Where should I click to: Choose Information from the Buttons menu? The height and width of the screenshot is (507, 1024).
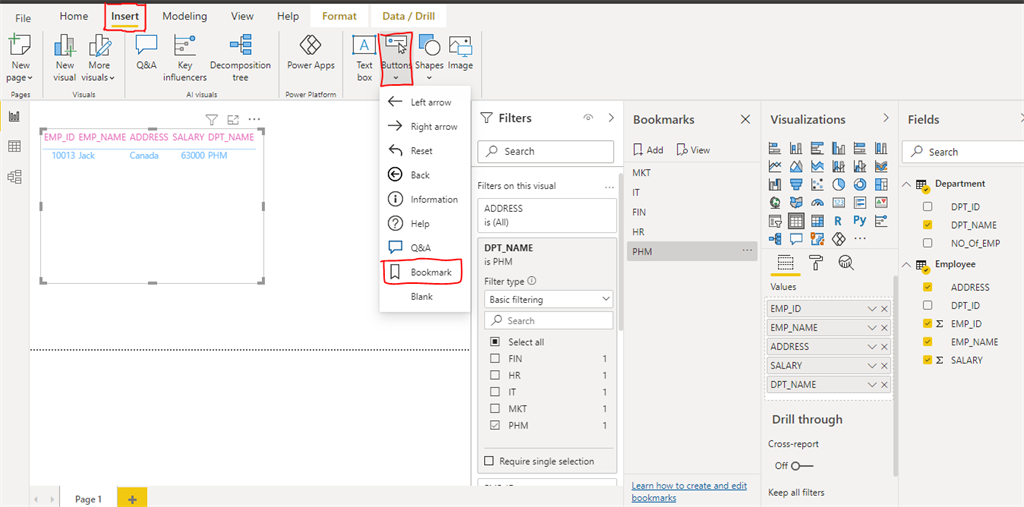[424, 199]
